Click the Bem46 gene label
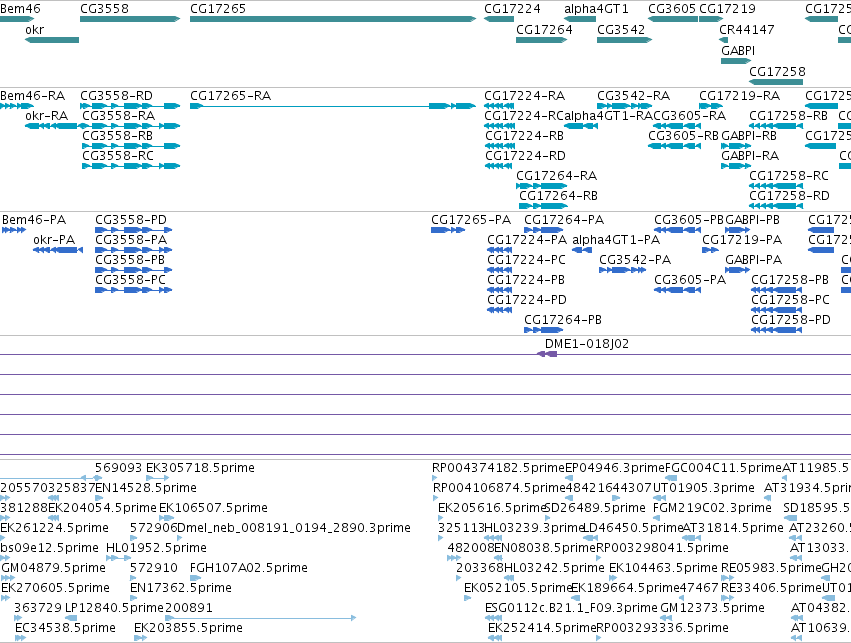 (20, 9)
